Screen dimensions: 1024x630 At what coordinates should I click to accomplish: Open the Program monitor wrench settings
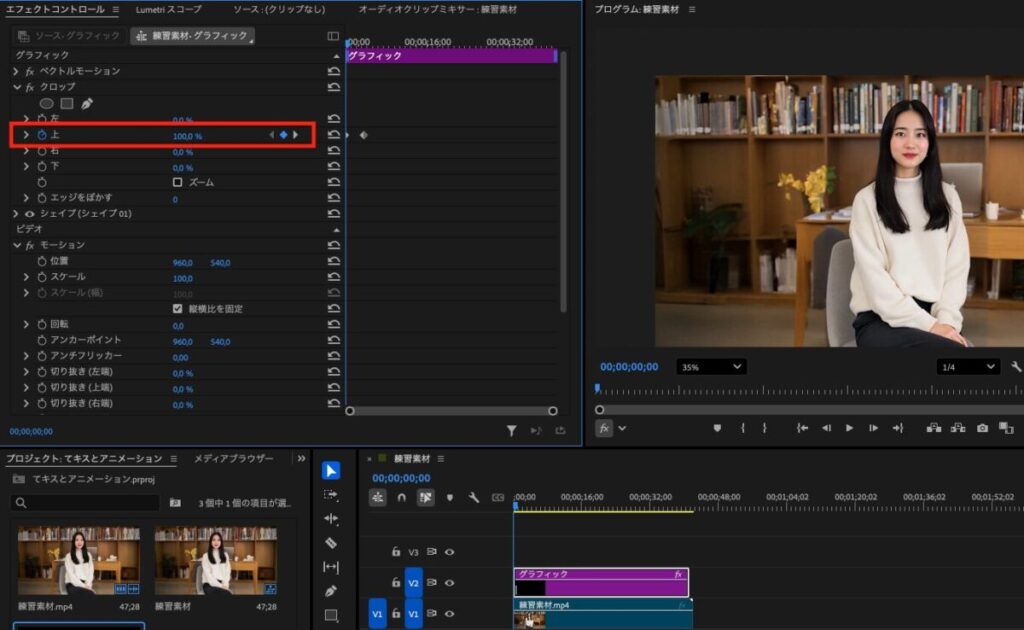point(1016,367)
